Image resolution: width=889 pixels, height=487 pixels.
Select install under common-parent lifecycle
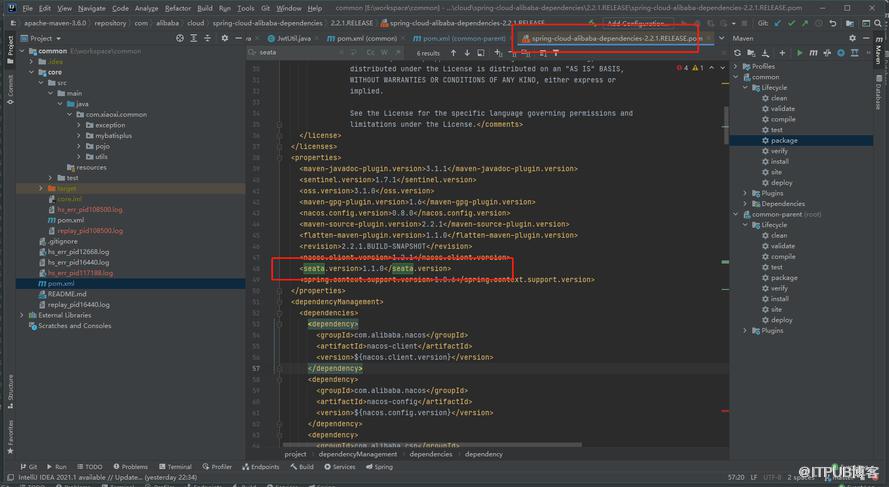(x=779, y=299)
